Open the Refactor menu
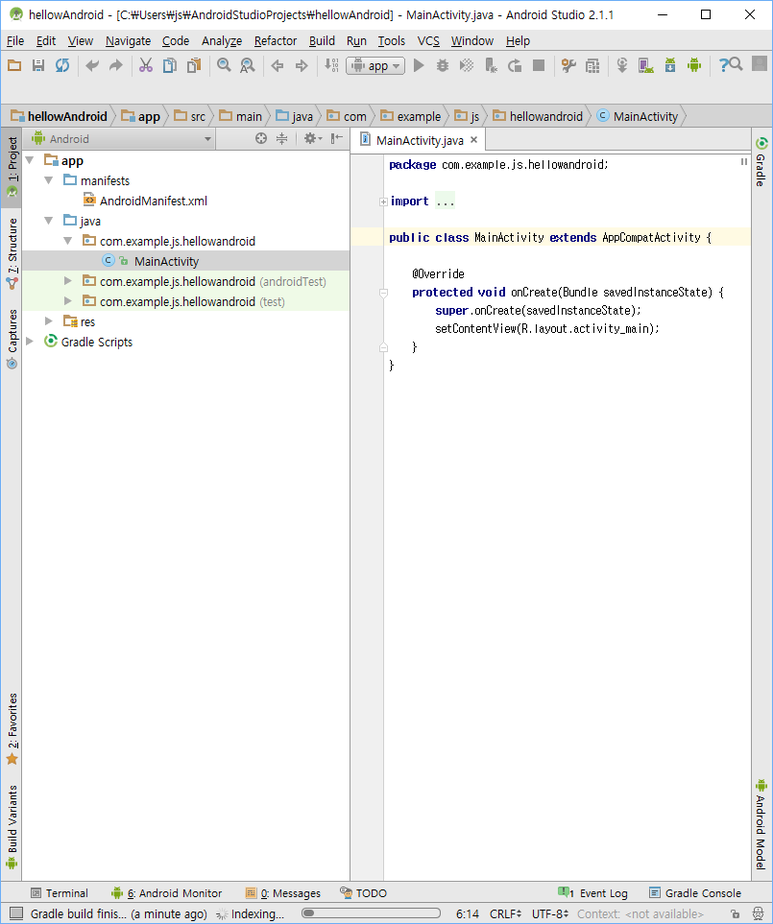 coord(275,41)
